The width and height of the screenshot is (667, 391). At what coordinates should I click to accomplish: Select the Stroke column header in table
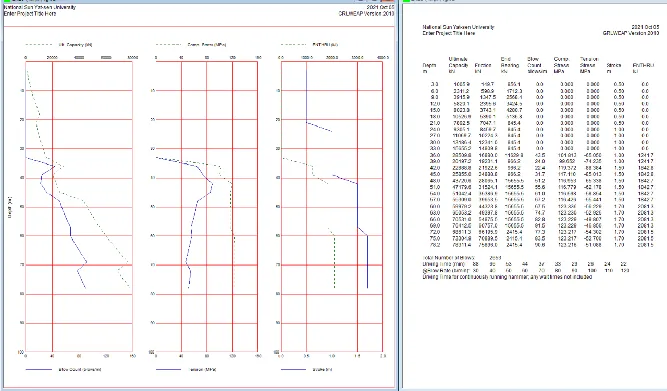tap(614, 68)
